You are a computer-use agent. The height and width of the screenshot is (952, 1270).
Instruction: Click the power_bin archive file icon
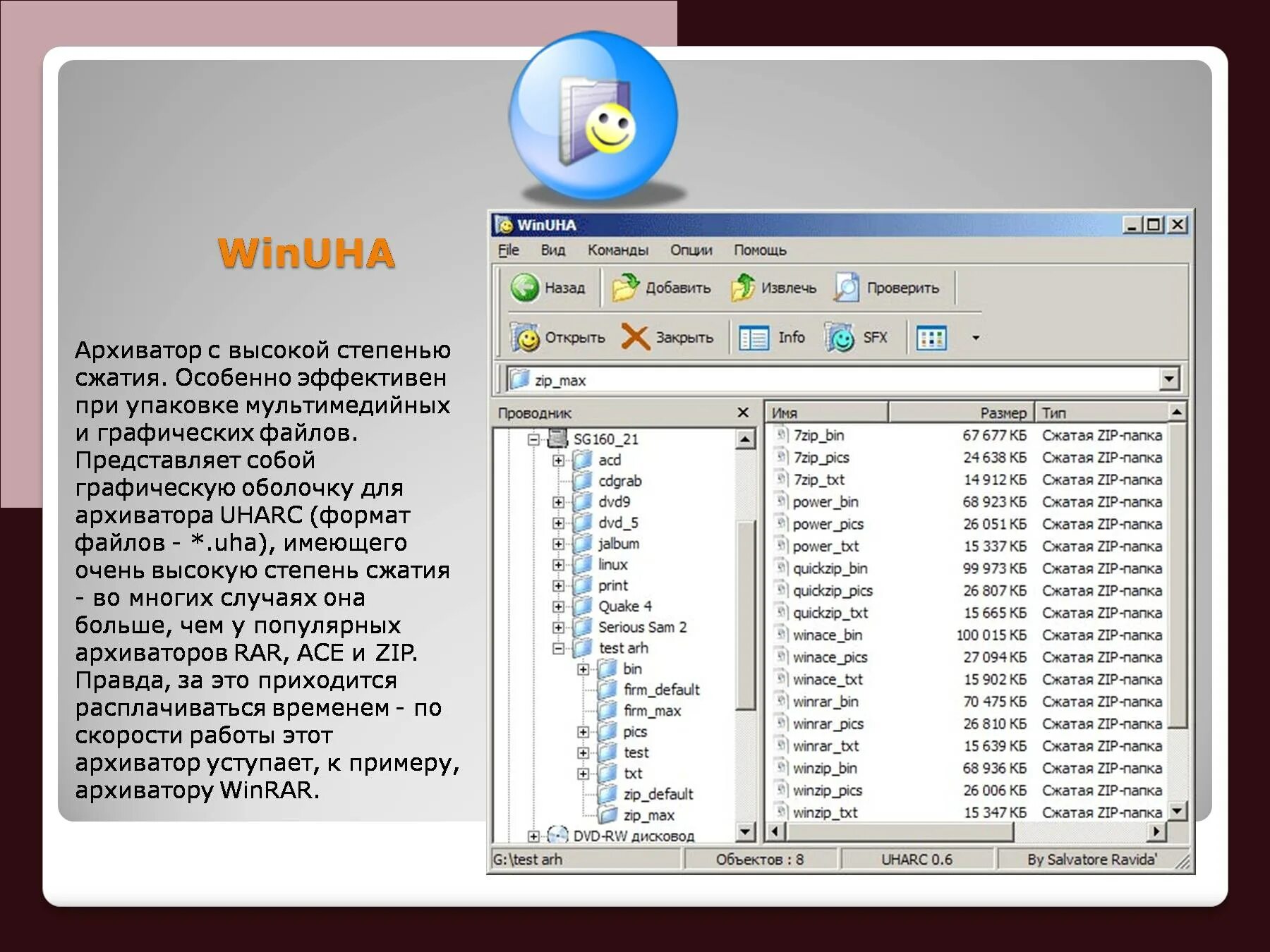pos(781,501)
